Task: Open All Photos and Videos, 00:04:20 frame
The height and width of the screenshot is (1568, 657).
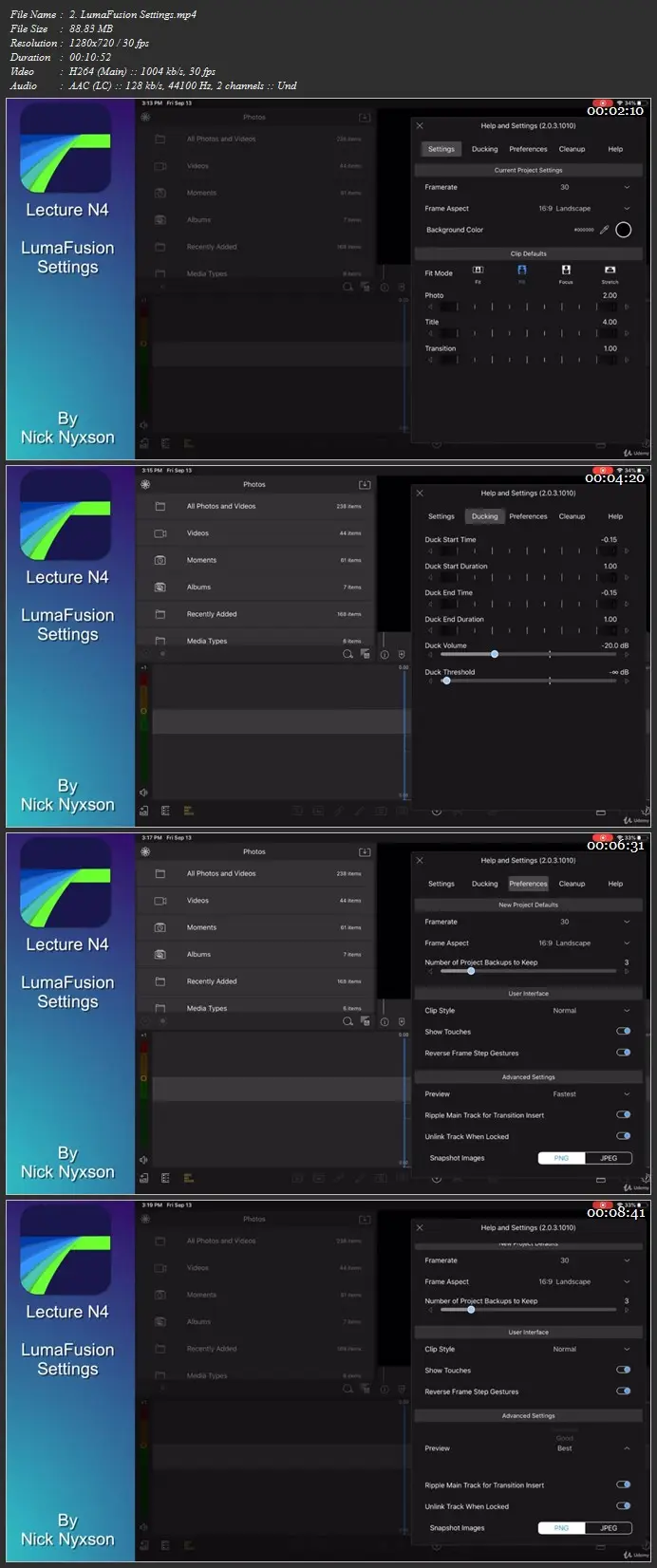Action: [256, 506]
